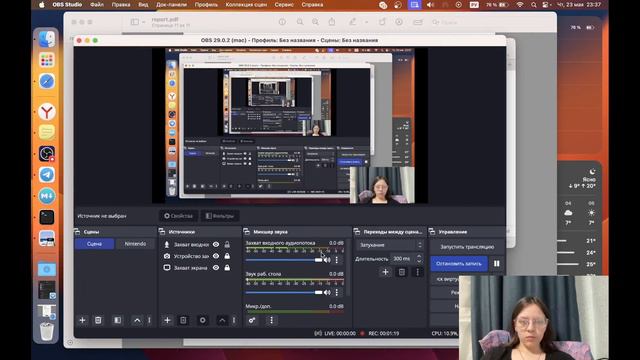Open the Правка menu

[x=121, y=5]
